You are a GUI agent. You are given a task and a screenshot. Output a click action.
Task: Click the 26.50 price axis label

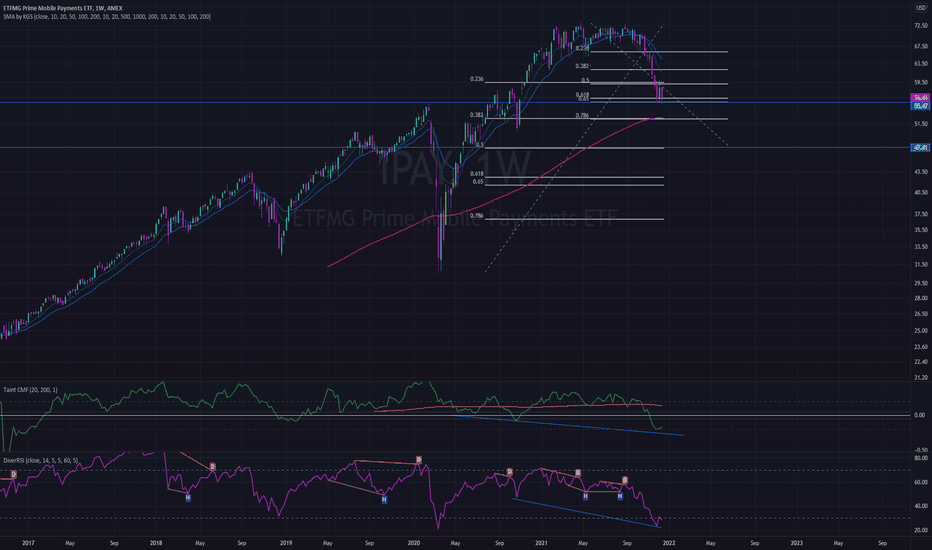pos(921,314)
